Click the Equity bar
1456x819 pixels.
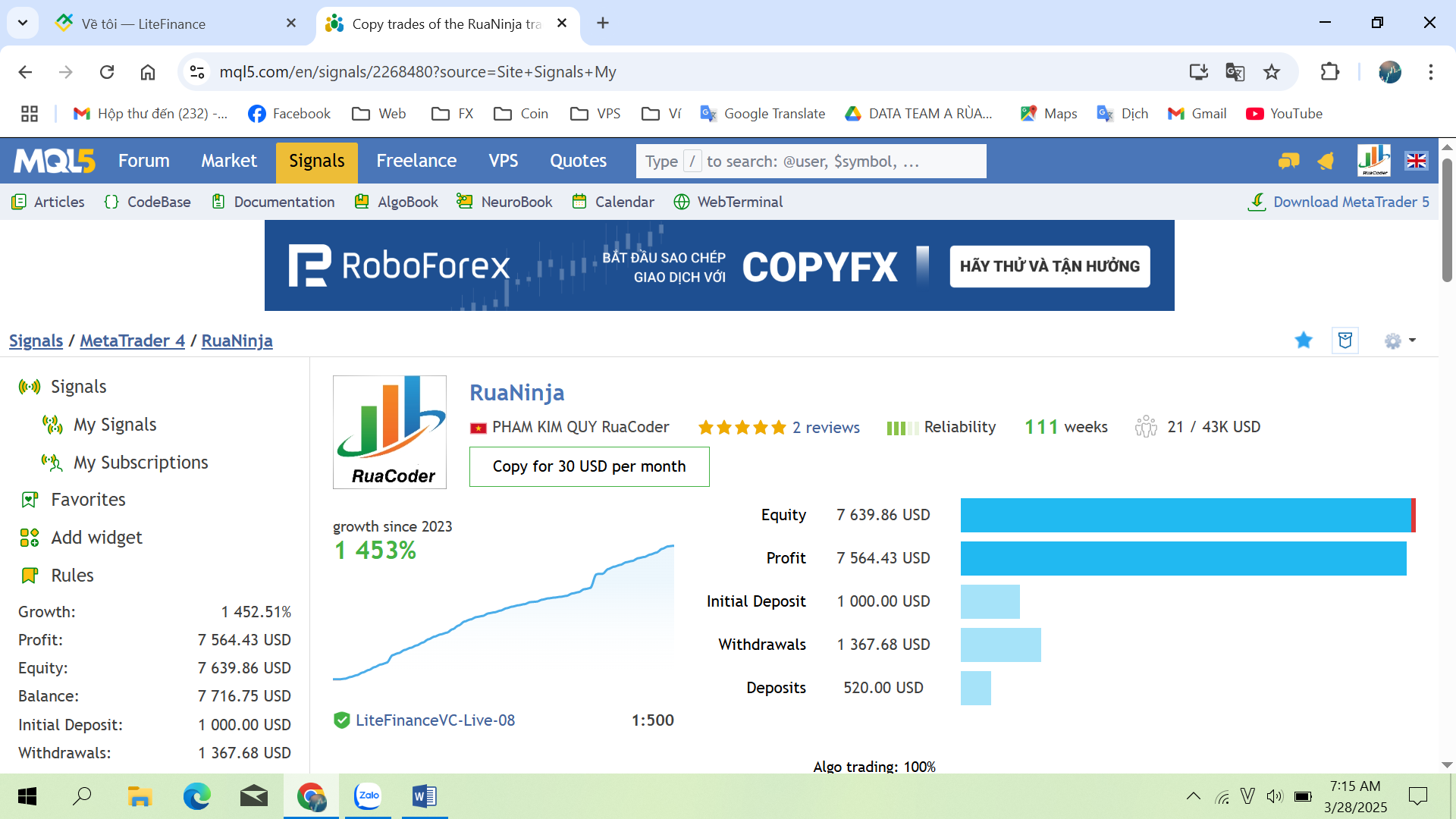click(x=1188, y=515)
